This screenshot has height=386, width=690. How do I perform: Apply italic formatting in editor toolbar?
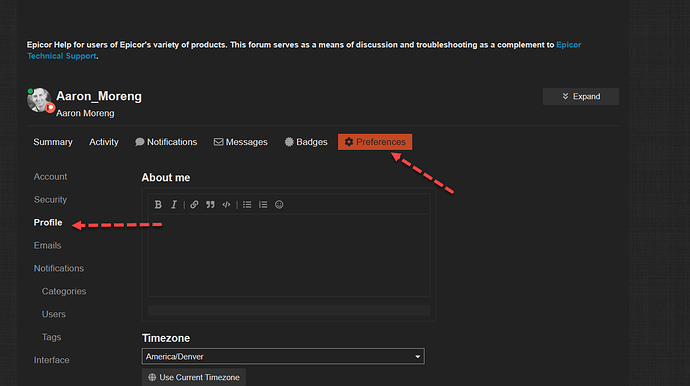[174, 205]
